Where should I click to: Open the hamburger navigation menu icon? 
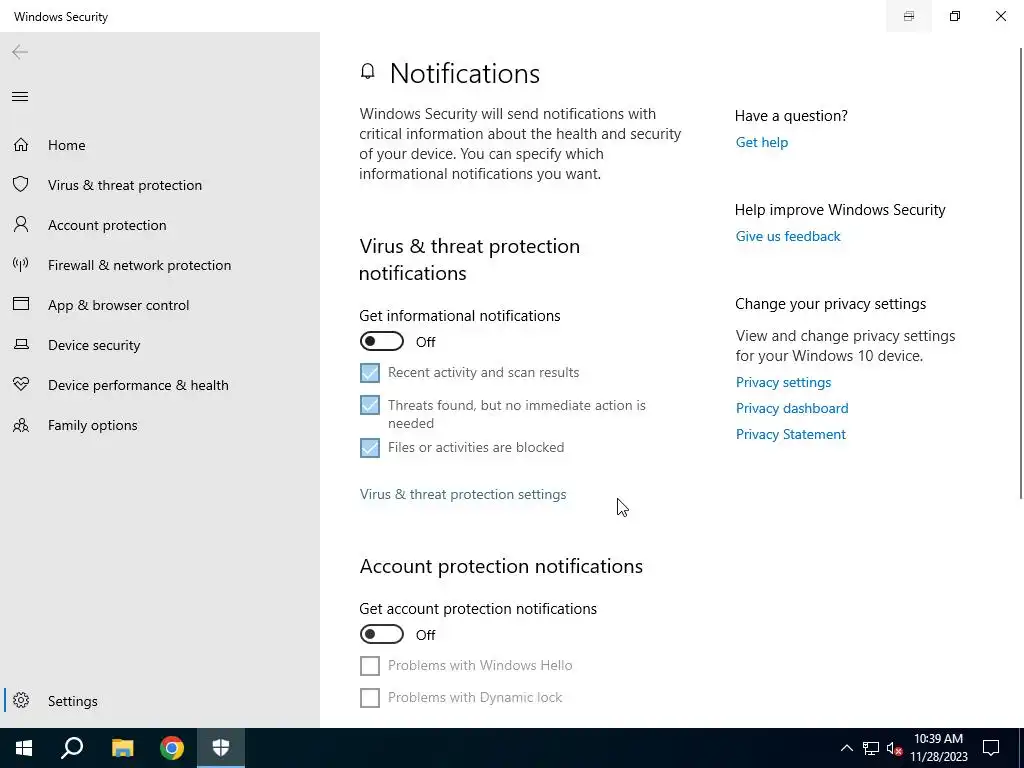(x=20, y=97)
